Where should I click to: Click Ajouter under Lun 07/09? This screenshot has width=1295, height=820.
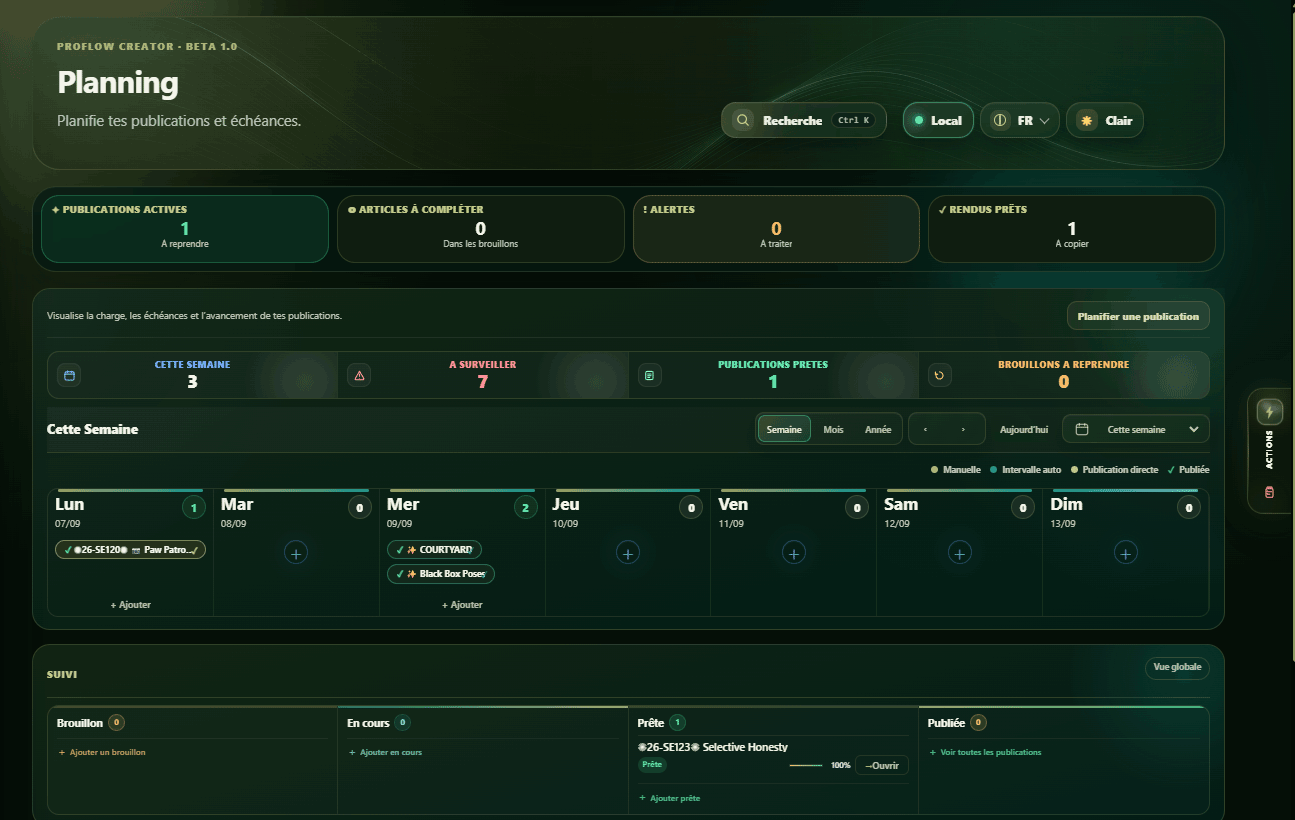[x=130, y=605]
